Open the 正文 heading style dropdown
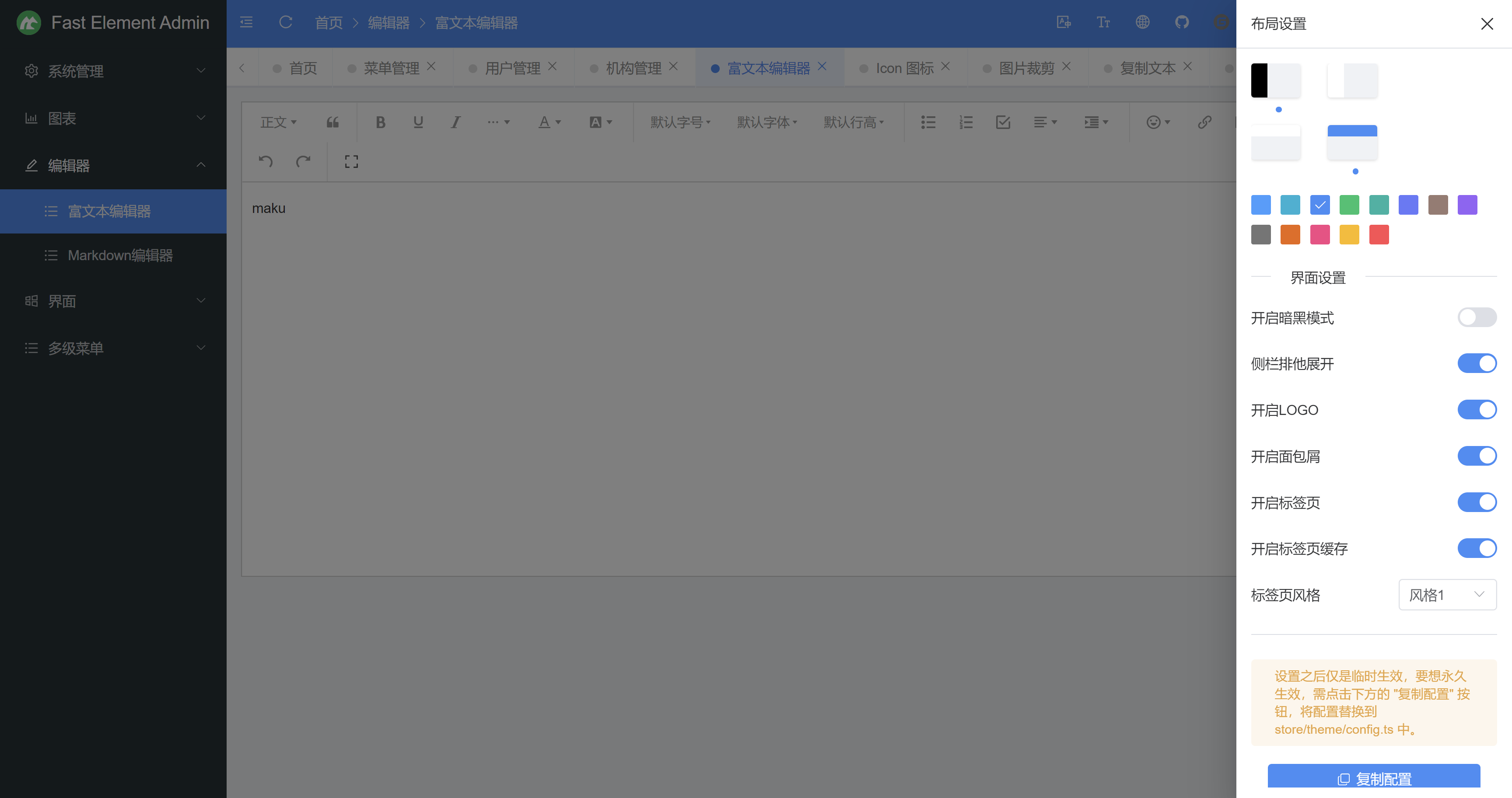The height and width of the screenshot is (798, 1512). [279, 122]
